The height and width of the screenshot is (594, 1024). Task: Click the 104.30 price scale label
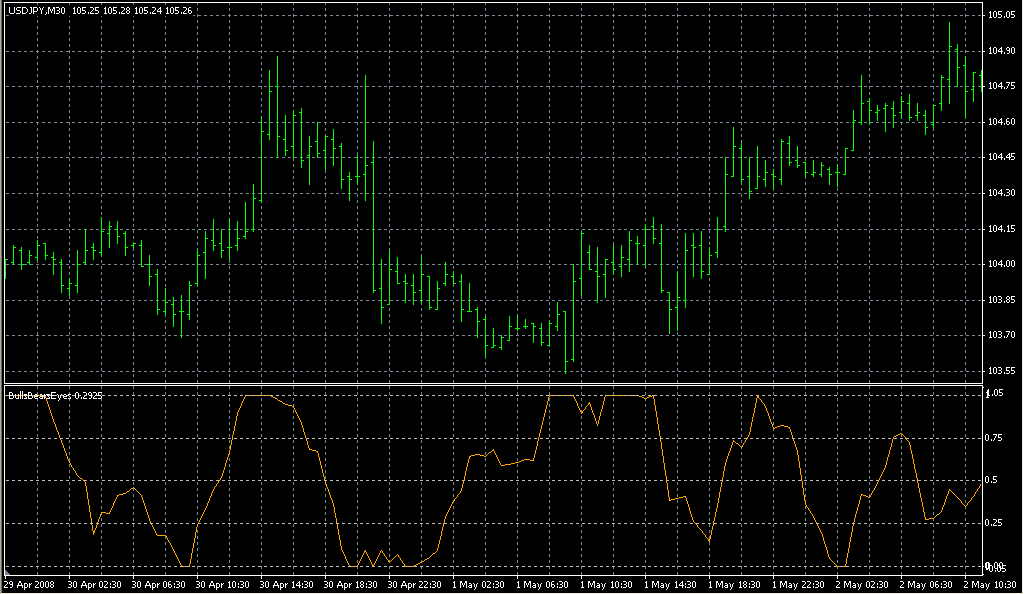pos(1003,193)
